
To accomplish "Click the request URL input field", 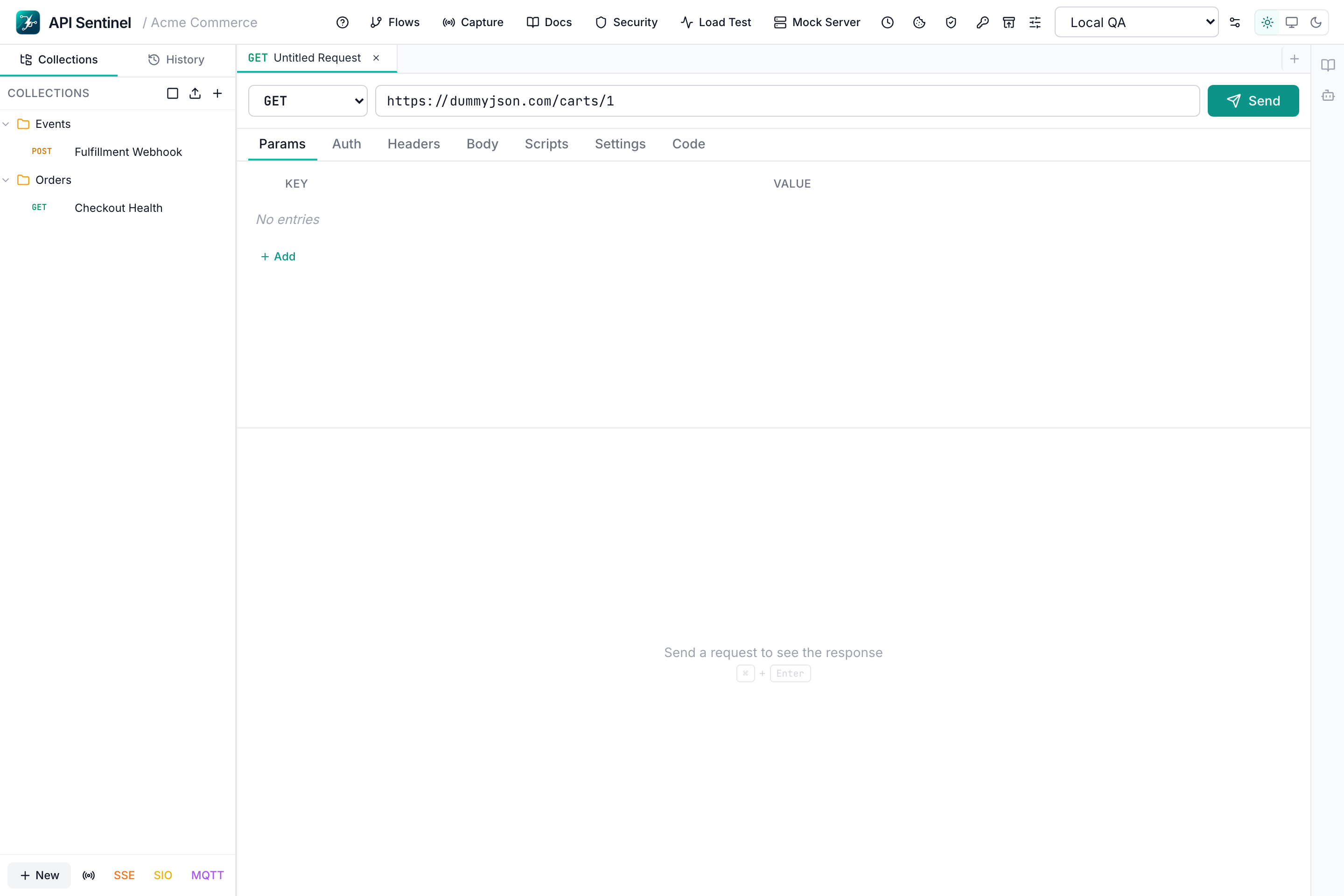I will (x=787, y=101).
